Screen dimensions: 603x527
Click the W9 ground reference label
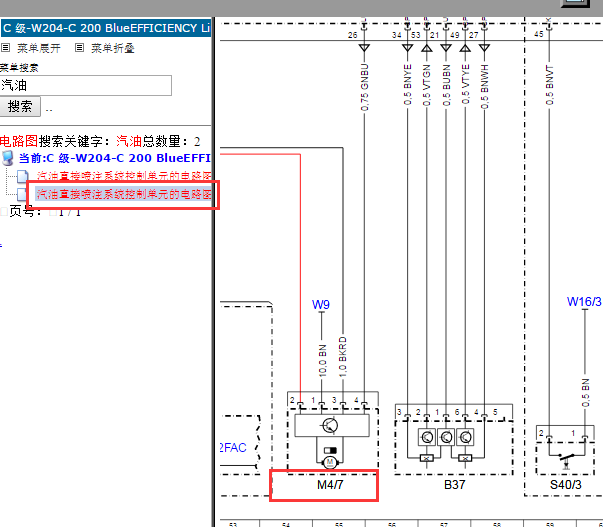point(321,305)
